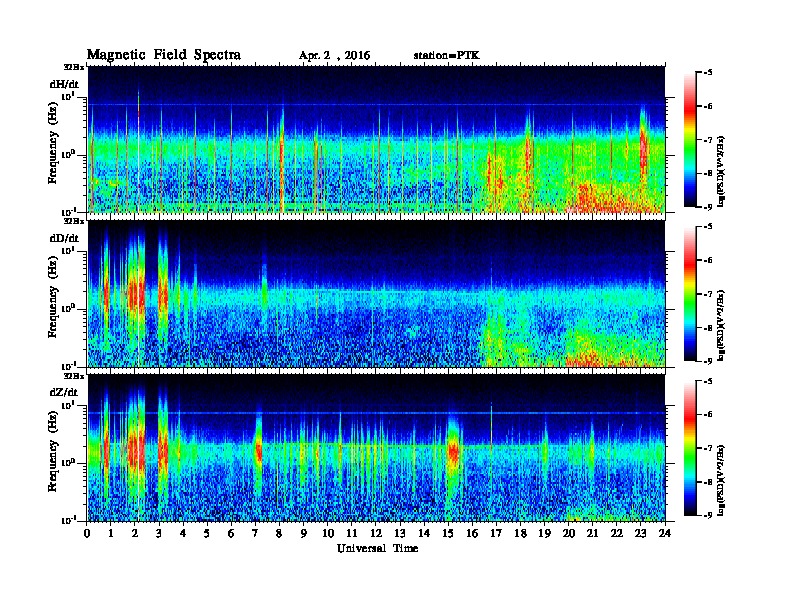Select the dZ/dt panel label
Screen dimensions: 792x612
(x=64, y=392)
